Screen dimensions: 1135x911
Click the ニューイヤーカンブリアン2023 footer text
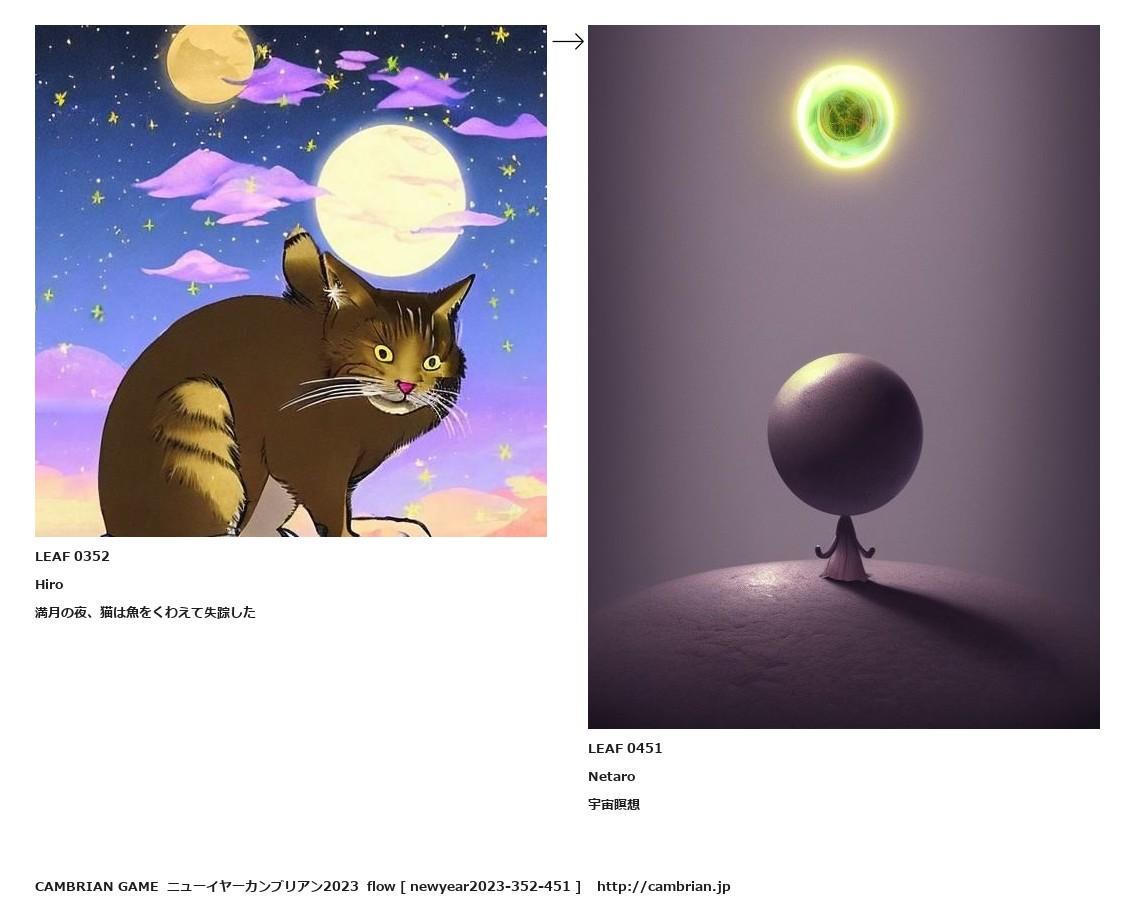[x=263, y=886]
